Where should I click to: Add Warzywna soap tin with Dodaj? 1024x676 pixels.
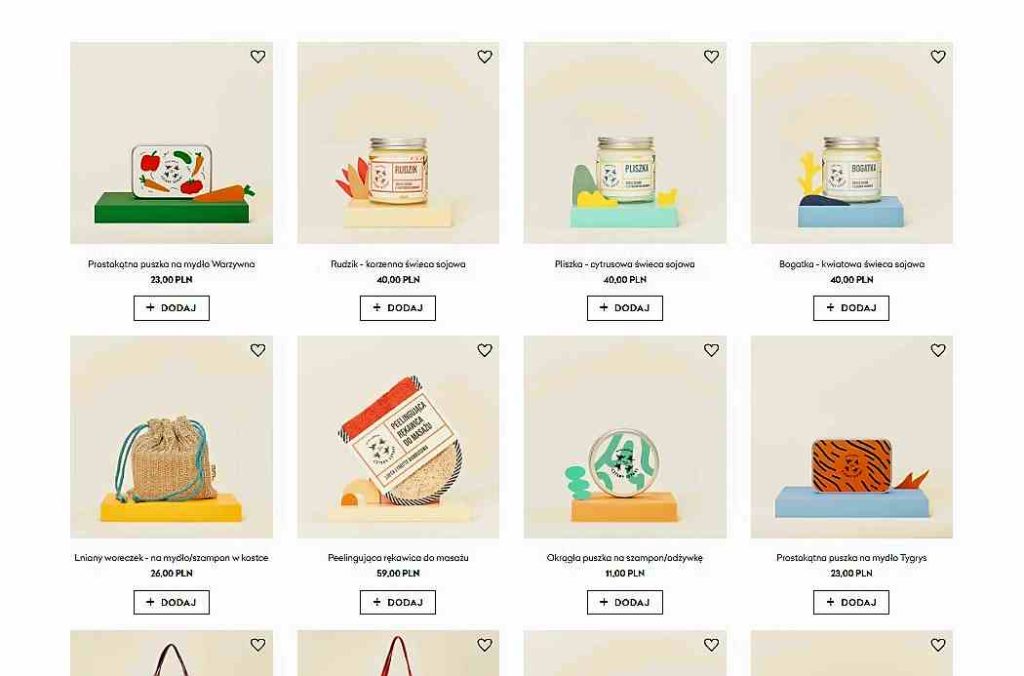tap(172, 308)
